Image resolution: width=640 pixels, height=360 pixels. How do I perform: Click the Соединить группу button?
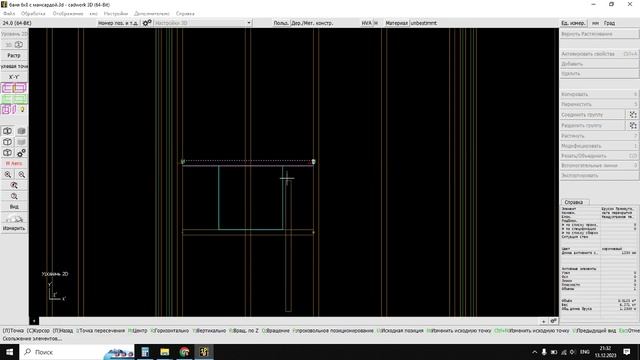[x=592, y=115]
